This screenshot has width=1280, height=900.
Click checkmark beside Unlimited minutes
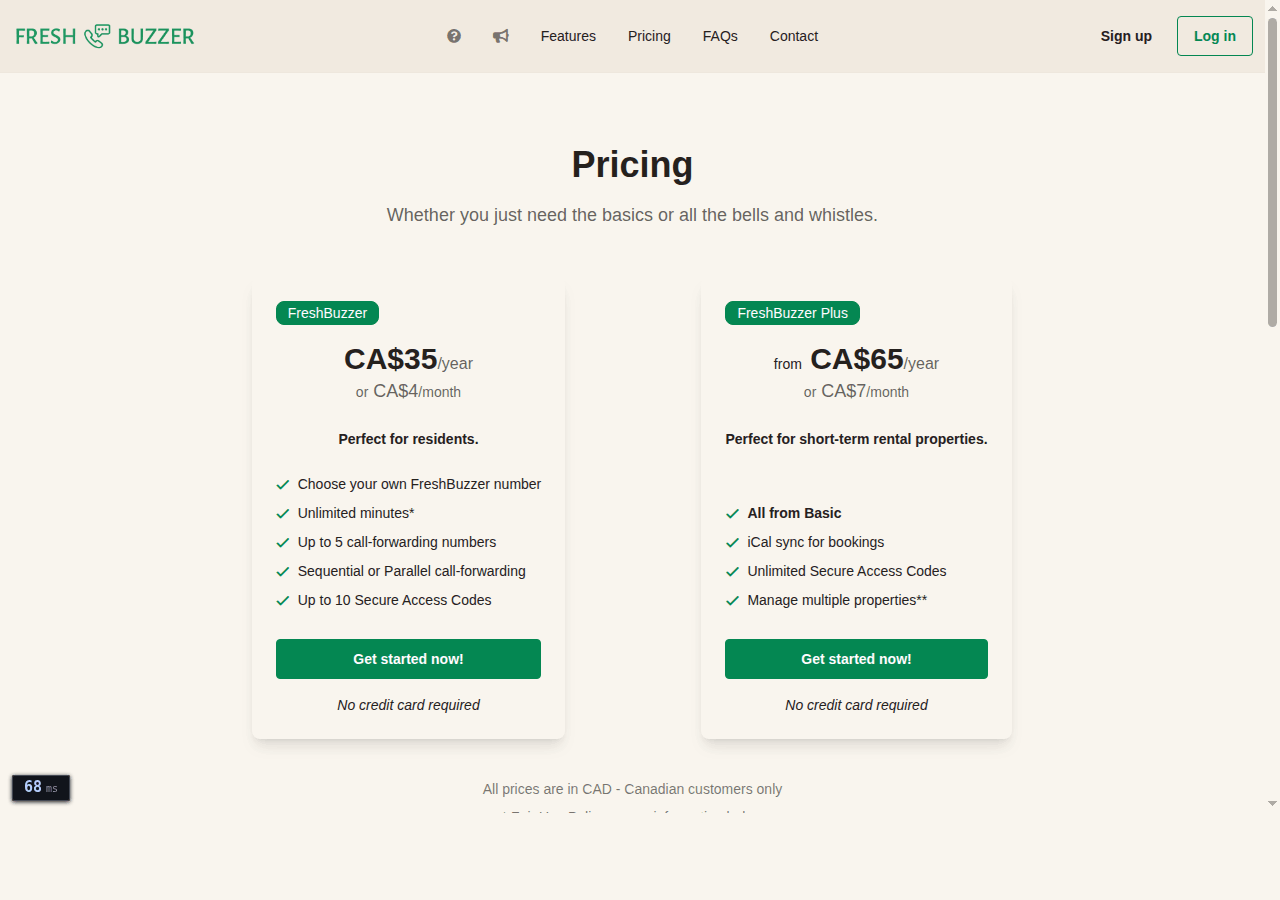click(283, 514)
